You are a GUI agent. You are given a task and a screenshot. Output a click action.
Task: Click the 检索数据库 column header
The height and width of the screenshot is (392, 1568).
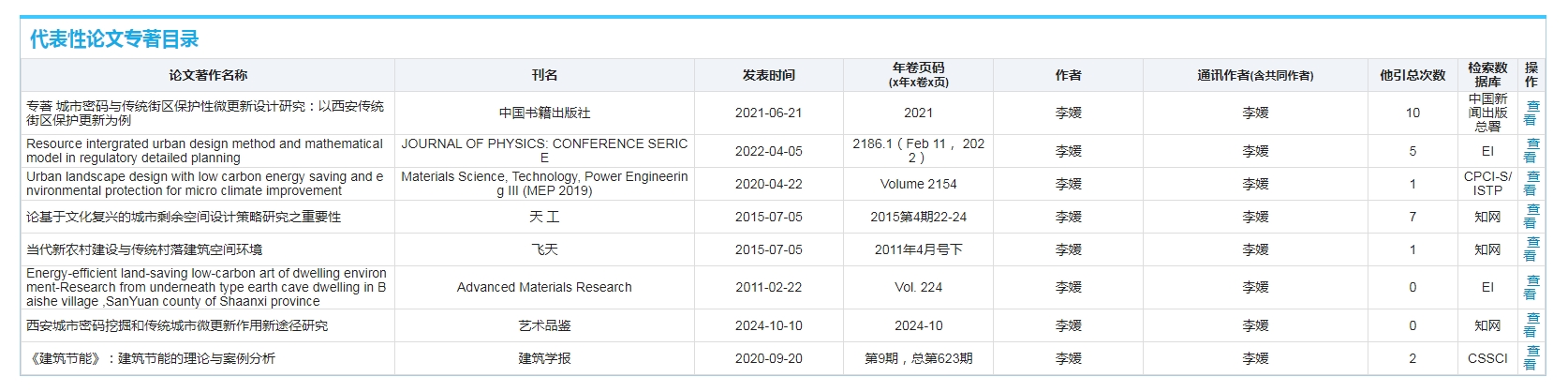[x=1487, y=75]
